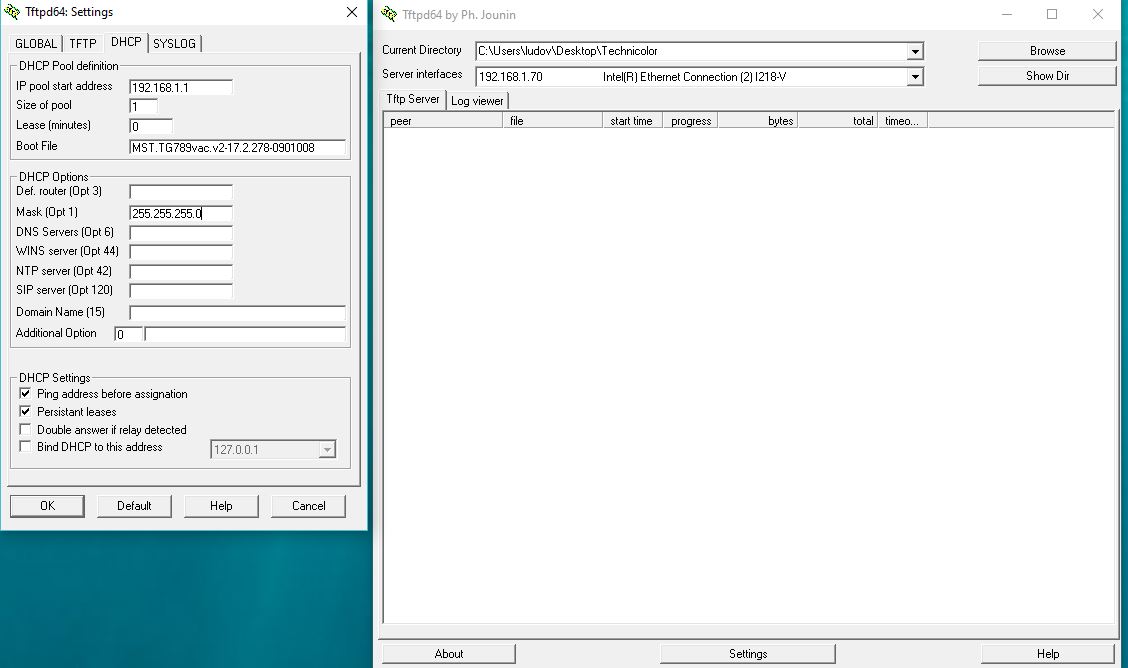Screen dimensions: 1128x668
Task: Cancel the Settings dialog
Action: click(309, 505)
